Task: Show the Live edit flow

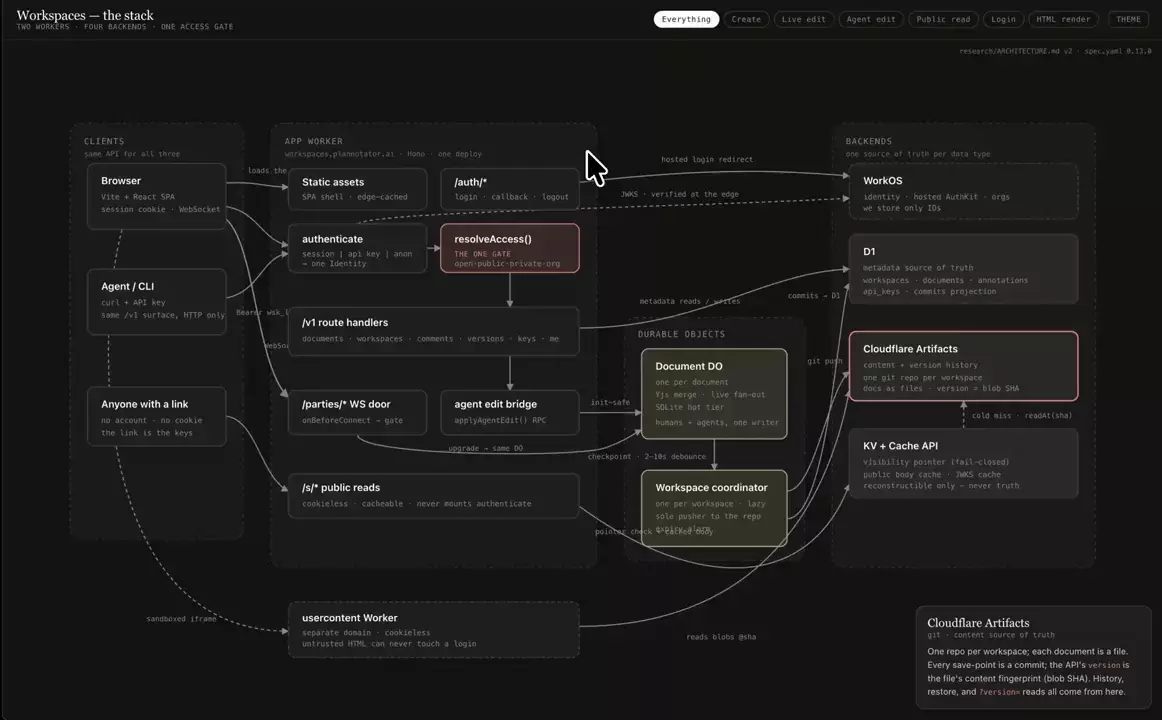Action: (803, 19)
